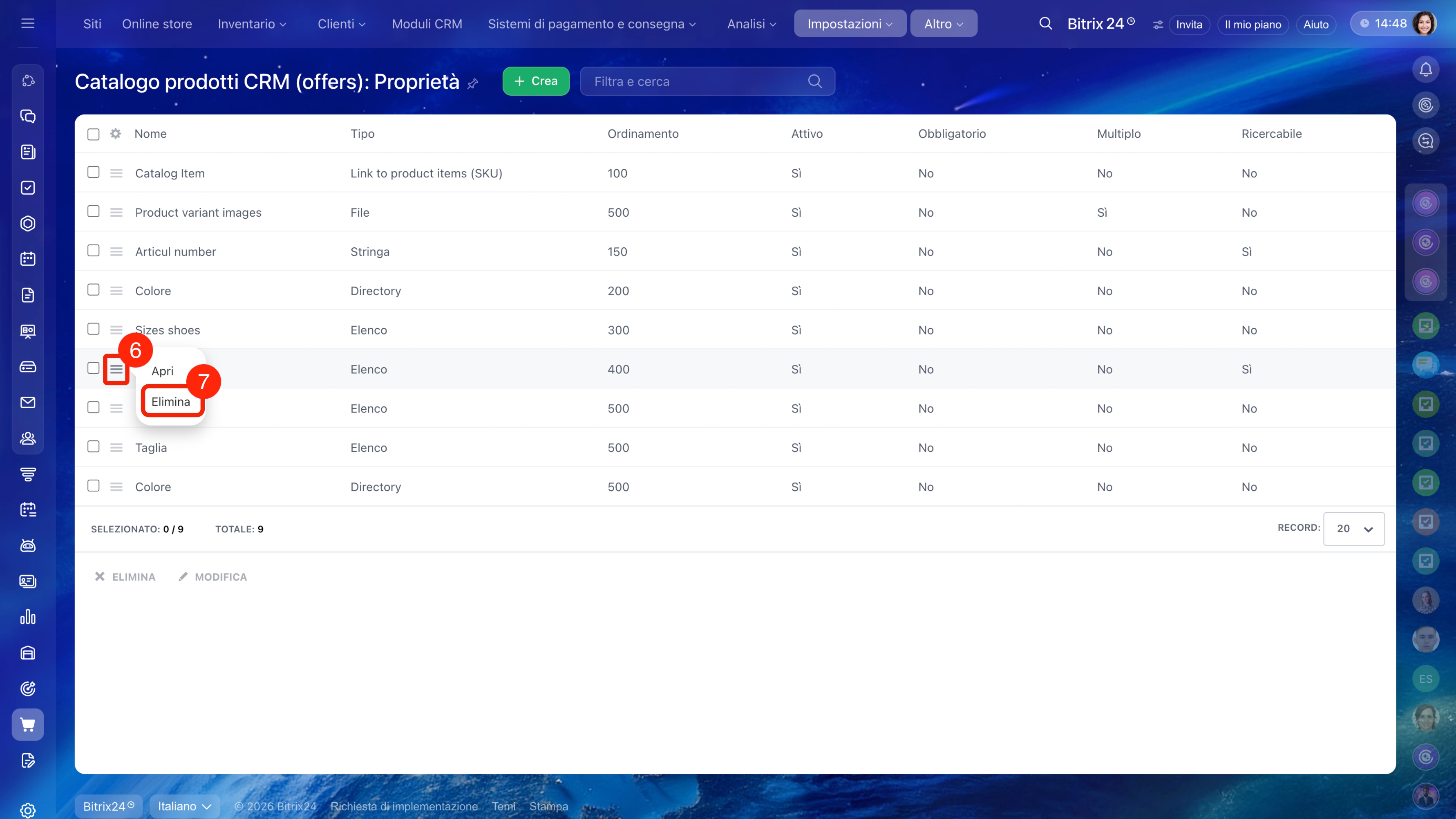Click the pin icon next to page title
This screenshot has width=1456, height=819.
tap(473, 83)
